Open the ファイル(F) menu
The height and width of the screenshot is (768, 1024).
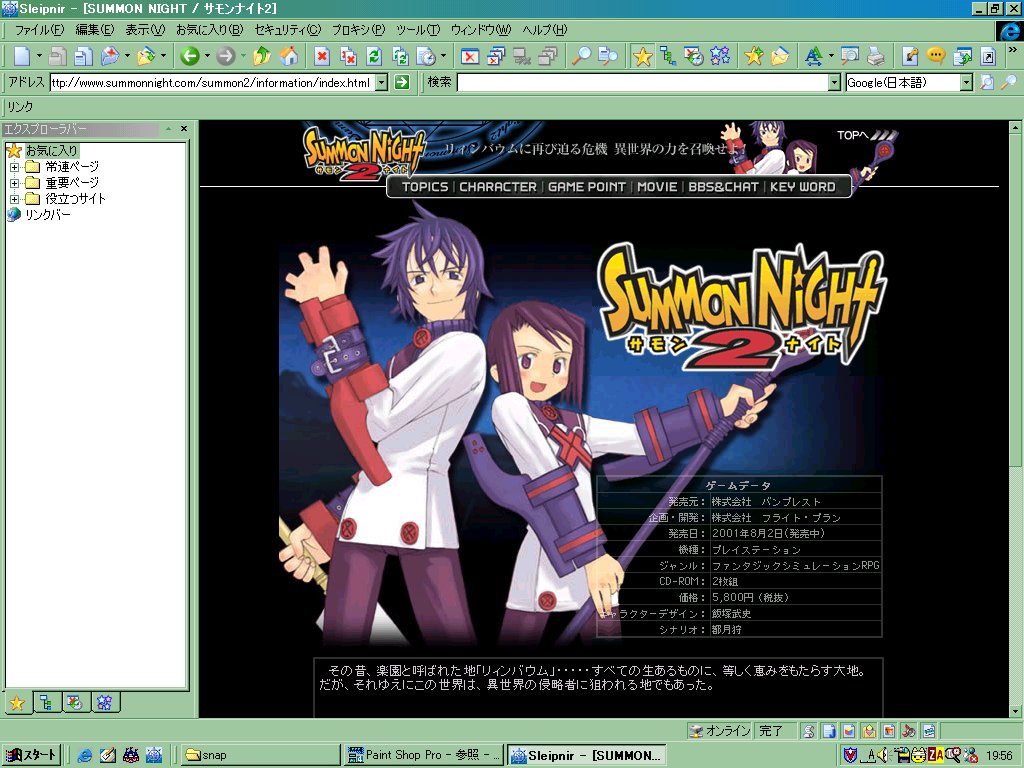coord(39,29)
